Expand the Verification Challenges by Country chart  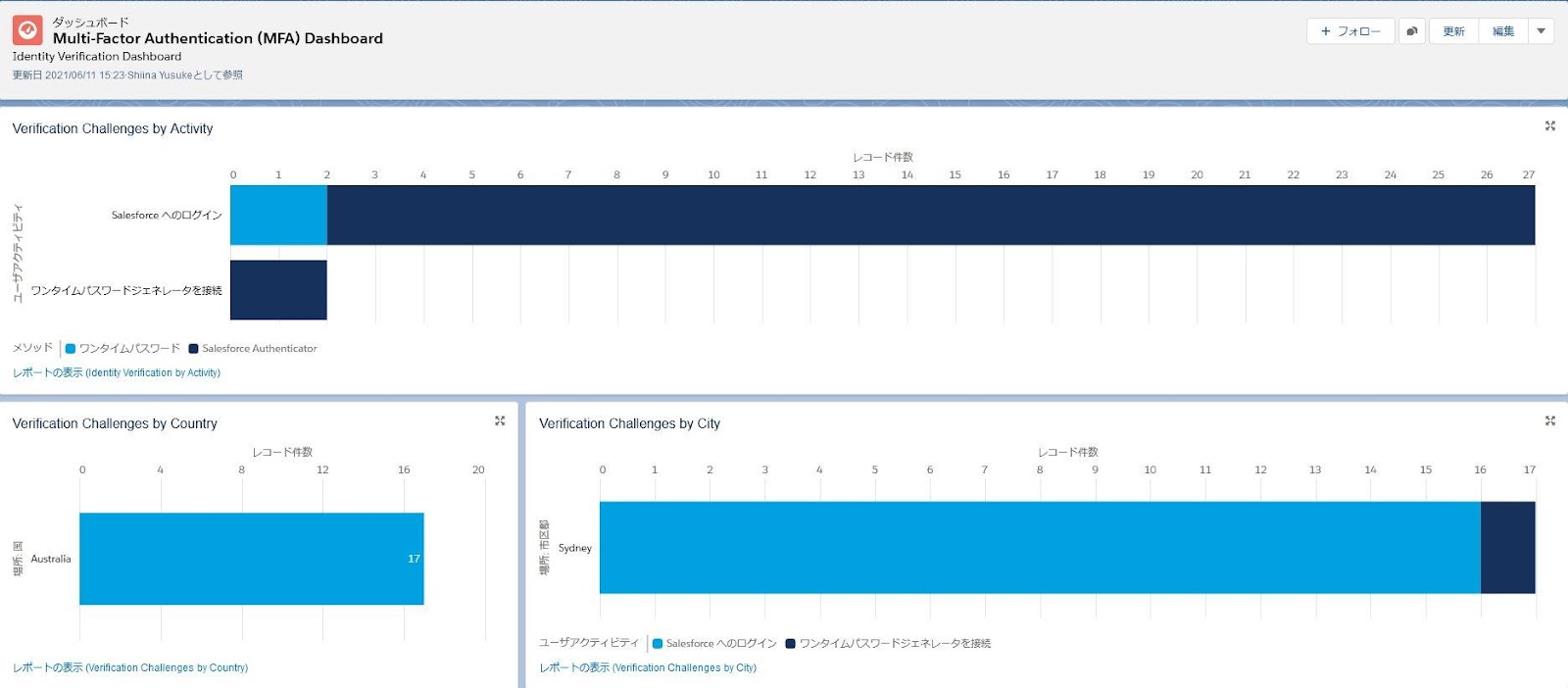tap(500, 420)
